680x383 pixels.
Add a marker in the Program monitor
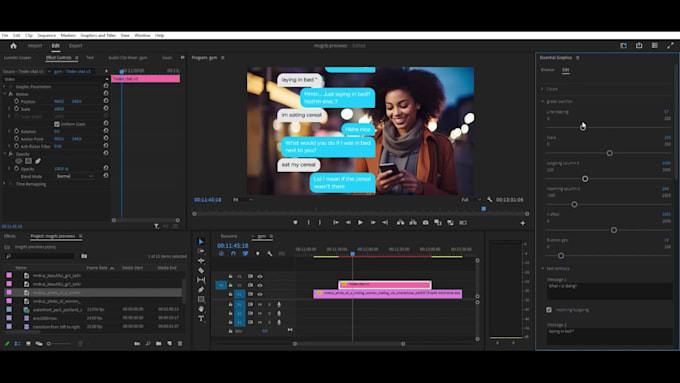tap(295, 223)
